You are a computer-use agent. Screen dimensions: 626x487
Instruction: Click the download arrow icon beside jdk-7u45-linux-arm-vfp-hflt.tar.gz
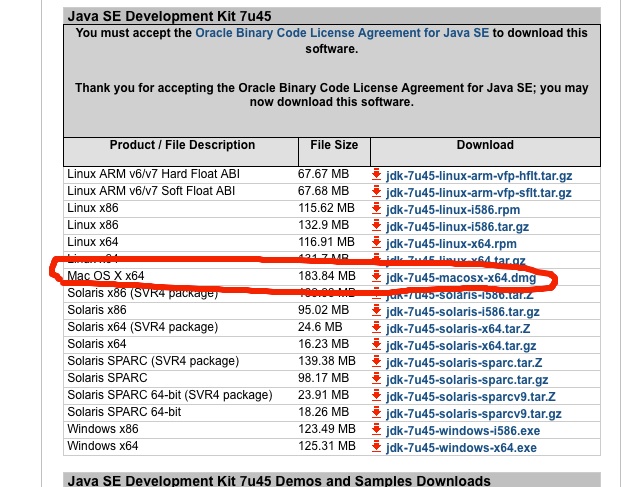[376, 175]
